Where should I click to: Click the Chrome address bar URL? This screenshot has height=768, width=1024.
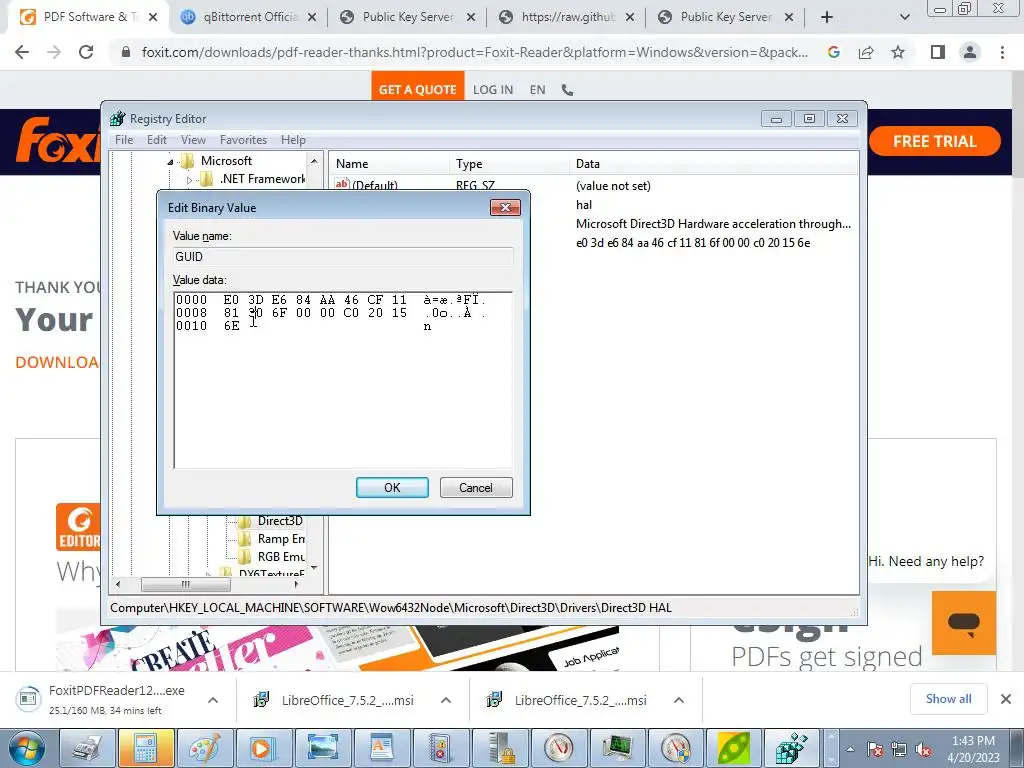click(475, 52)
